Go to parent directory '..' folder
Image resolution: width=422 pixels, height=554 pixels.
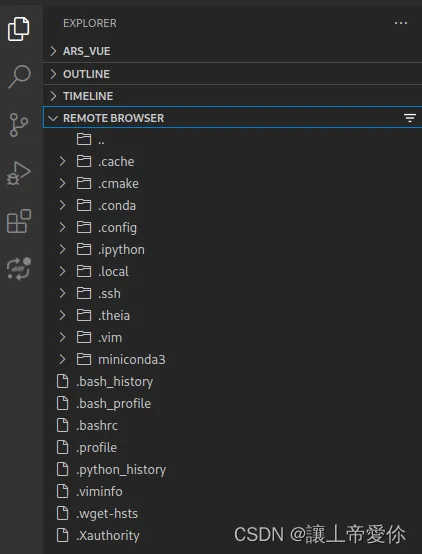click(x=233, y=140)
